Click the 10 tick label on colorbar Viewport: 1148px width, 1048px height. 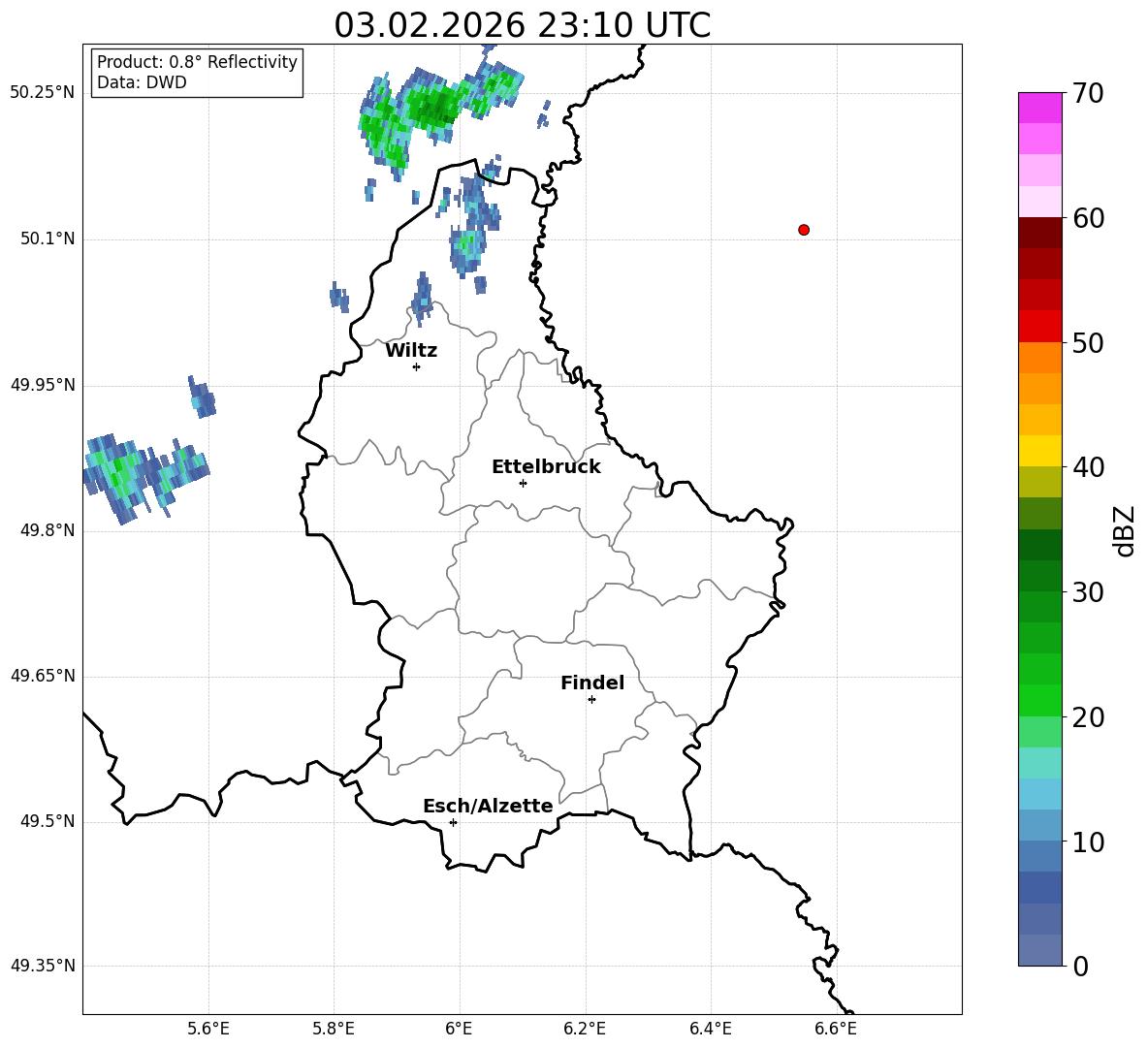[1088, 842]
